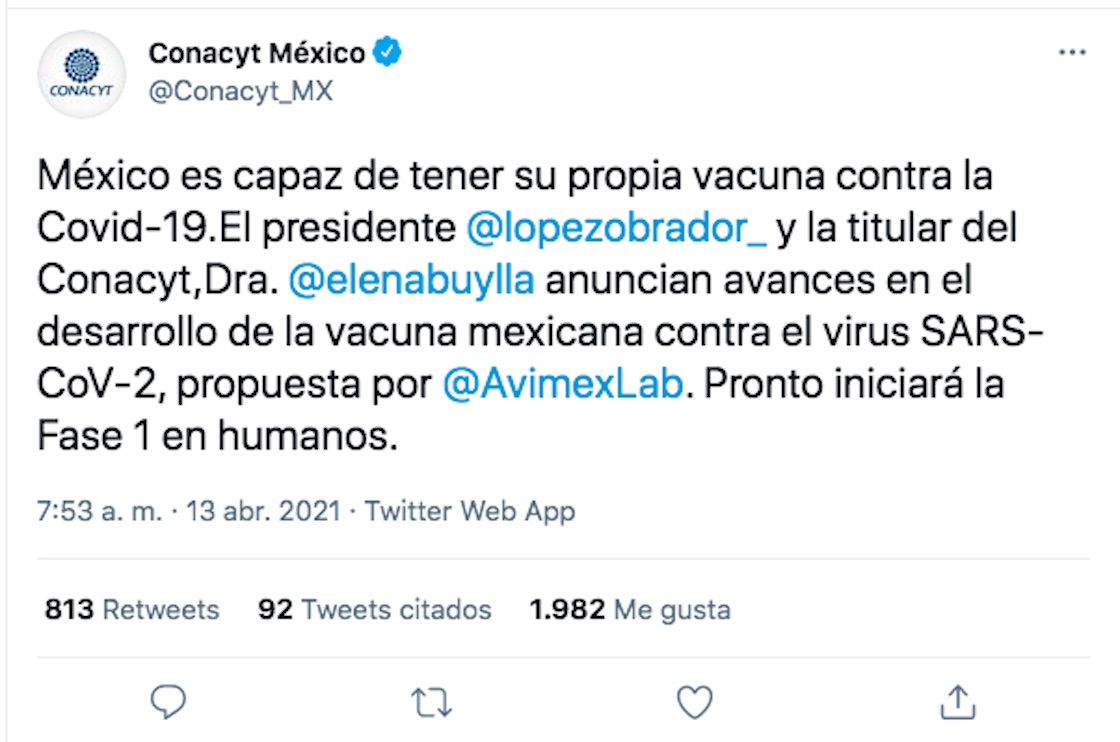Click the Conacyt profile avatar
Screen dimensions: 1120x742
82,75
